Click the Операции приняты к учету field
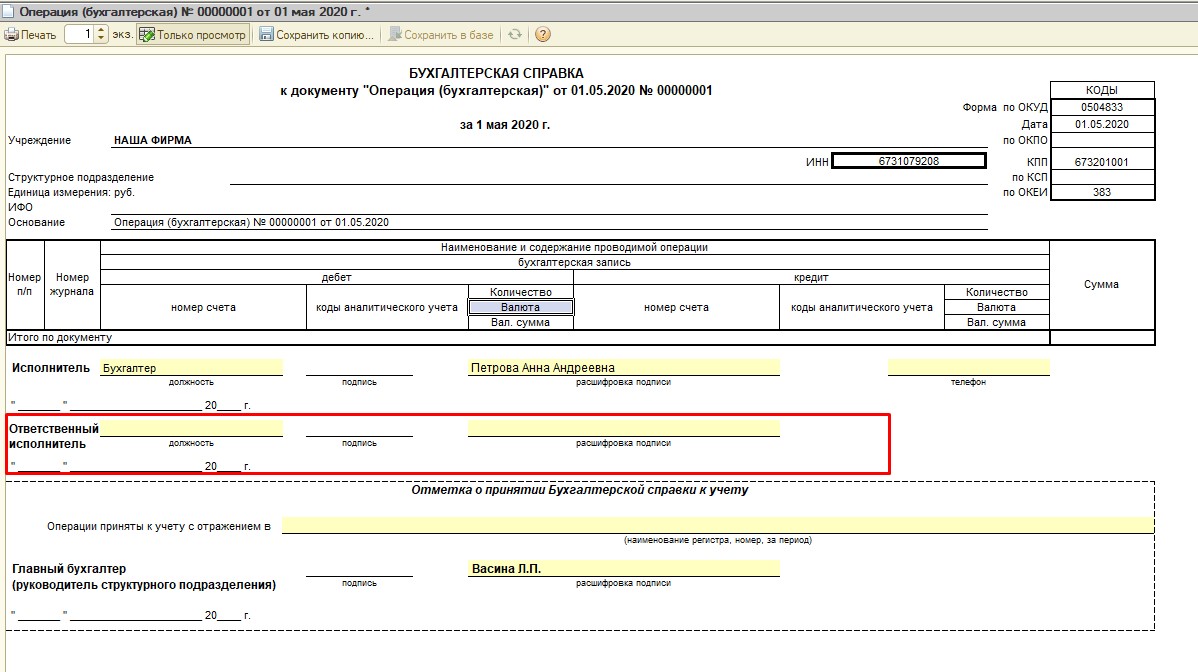The height and width of the screenshot is (672, 1198). coord(717,526)
